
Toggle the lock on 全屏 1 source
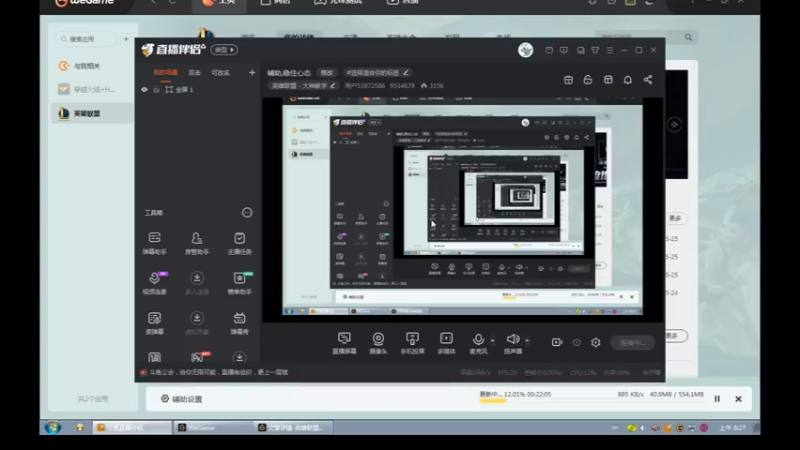[x=157, y=90]
